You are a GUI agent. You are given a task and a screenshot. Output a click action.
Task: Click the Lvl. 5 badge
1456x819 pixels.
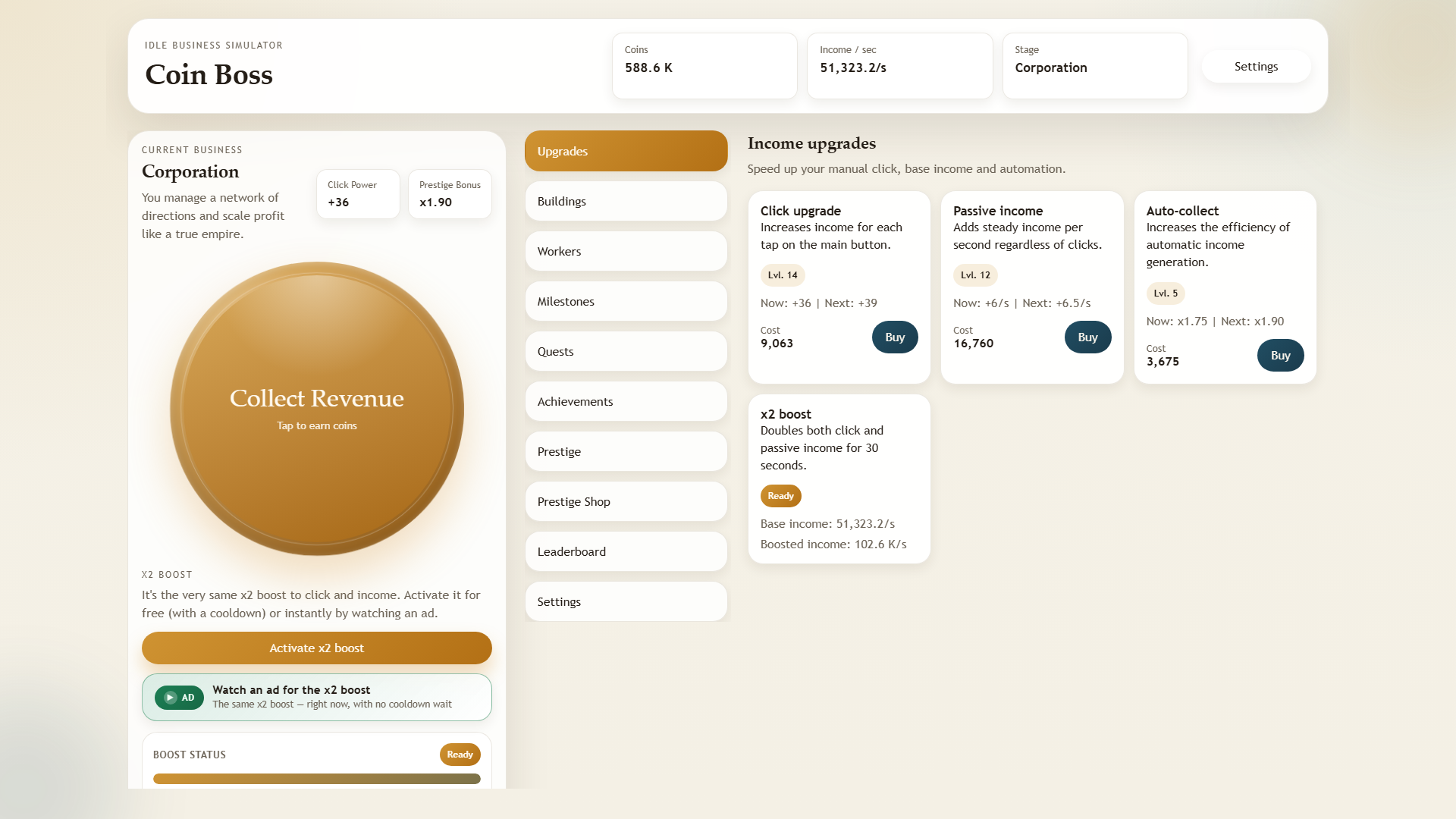click(x=1166, y=293)
